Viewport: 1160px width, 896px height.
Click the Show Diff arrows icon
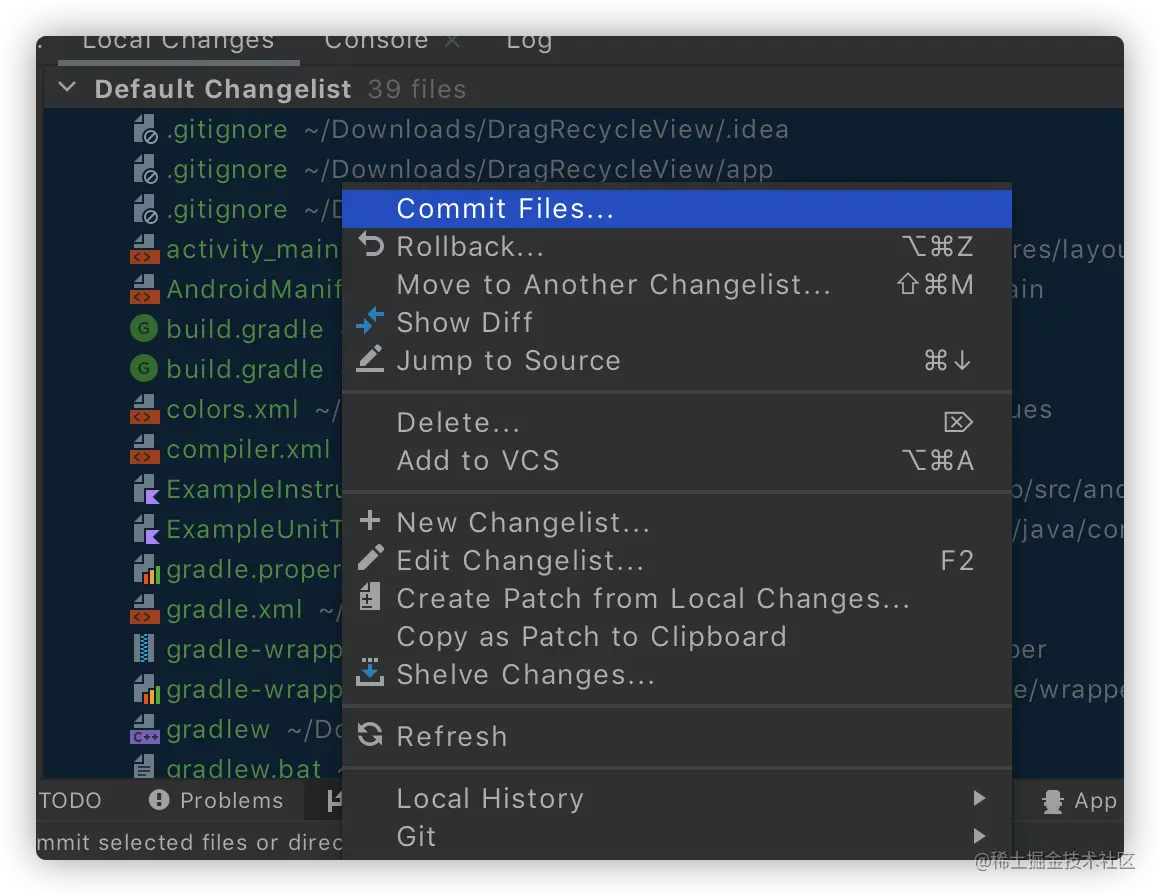point(370,322)
